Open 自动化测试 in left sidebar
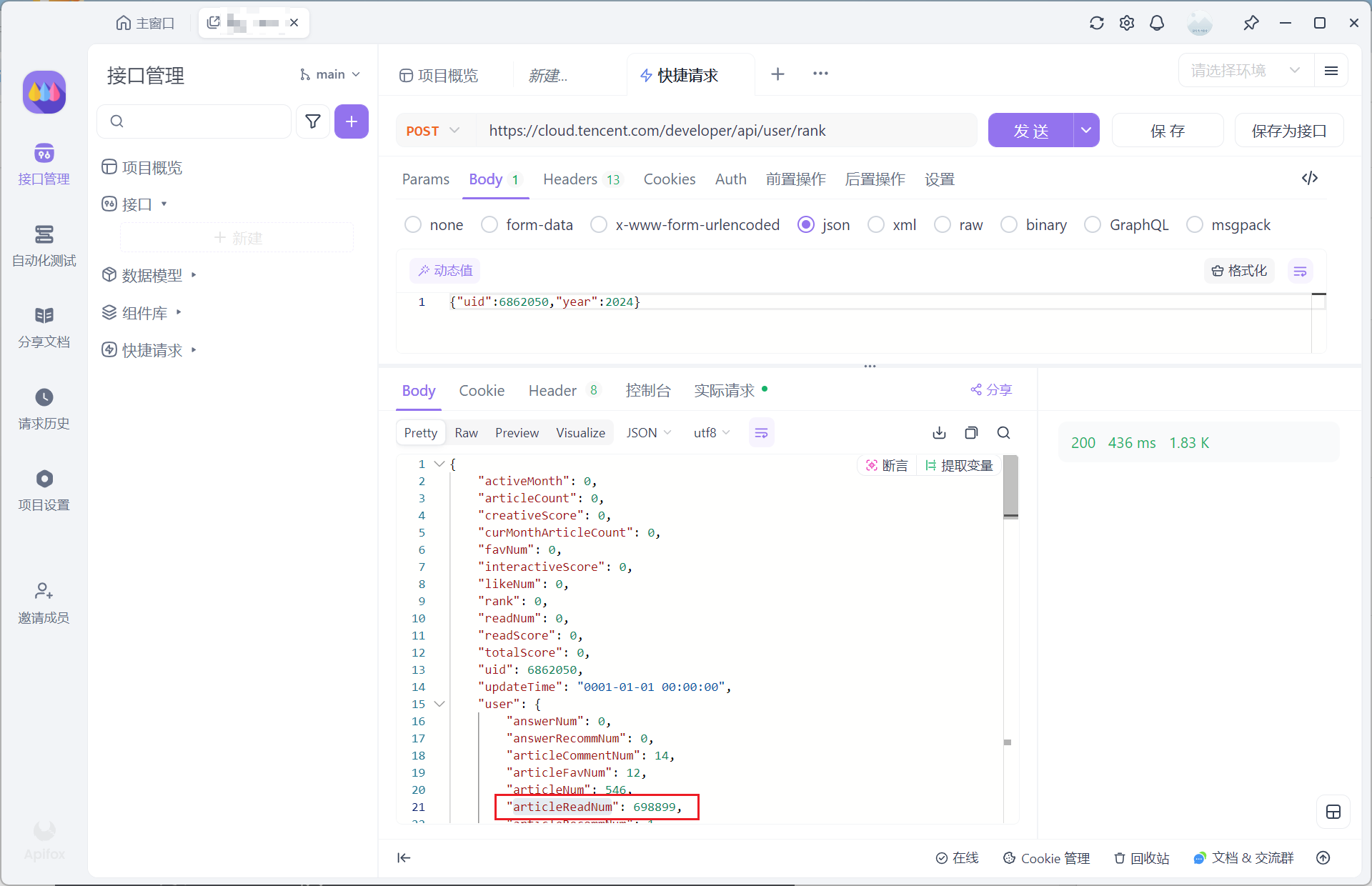 coord(44,246)
